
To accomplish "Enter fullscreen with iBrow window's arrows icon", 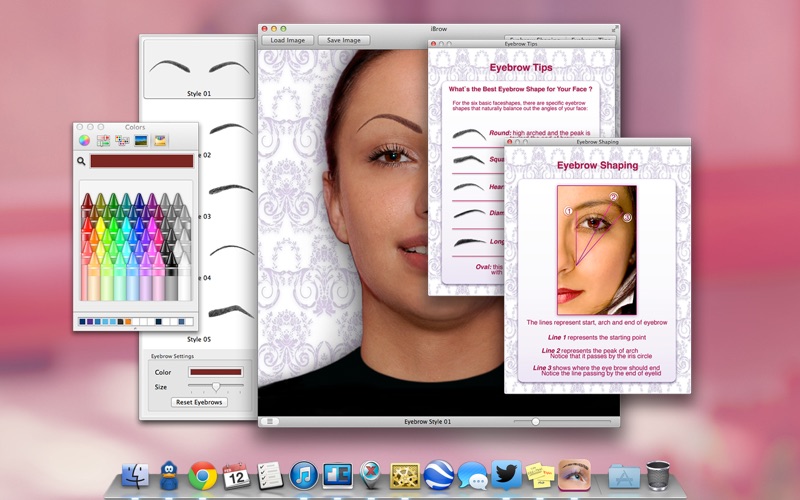I will click(615, 29).
